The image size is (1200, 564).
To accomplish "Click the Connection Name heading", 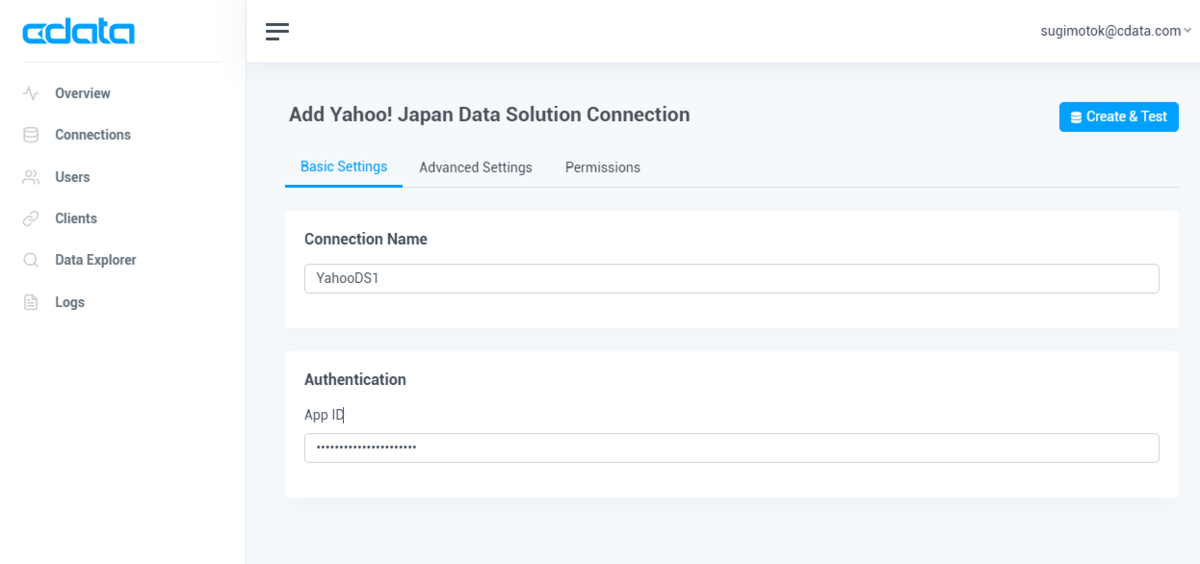I will coord(366,239).
